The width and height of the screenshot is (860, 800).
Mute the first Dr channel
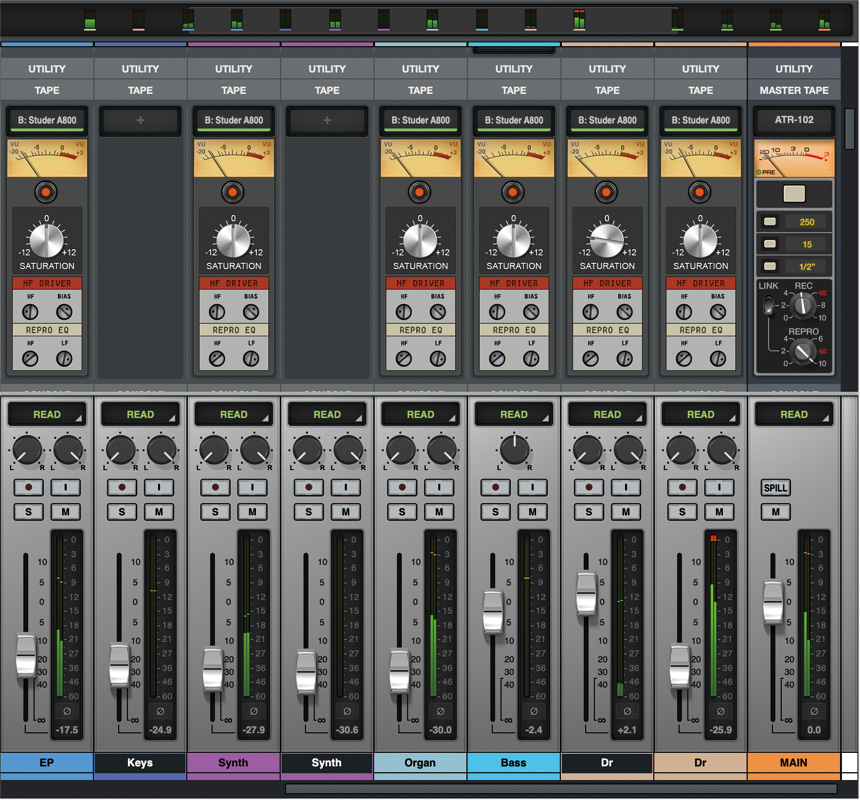(626, 512)
